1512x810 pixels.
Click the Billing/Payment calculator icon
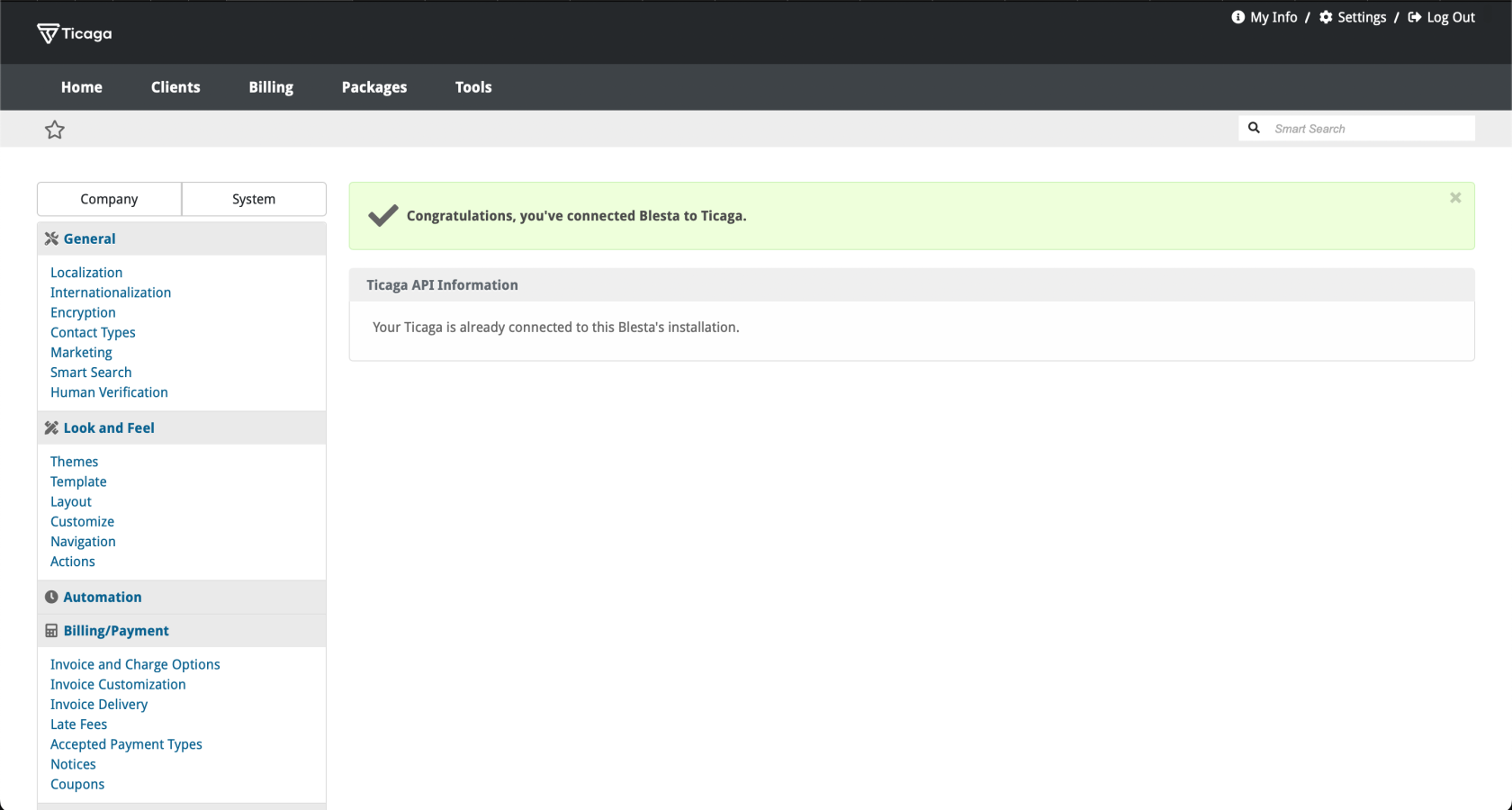(51, 631)
